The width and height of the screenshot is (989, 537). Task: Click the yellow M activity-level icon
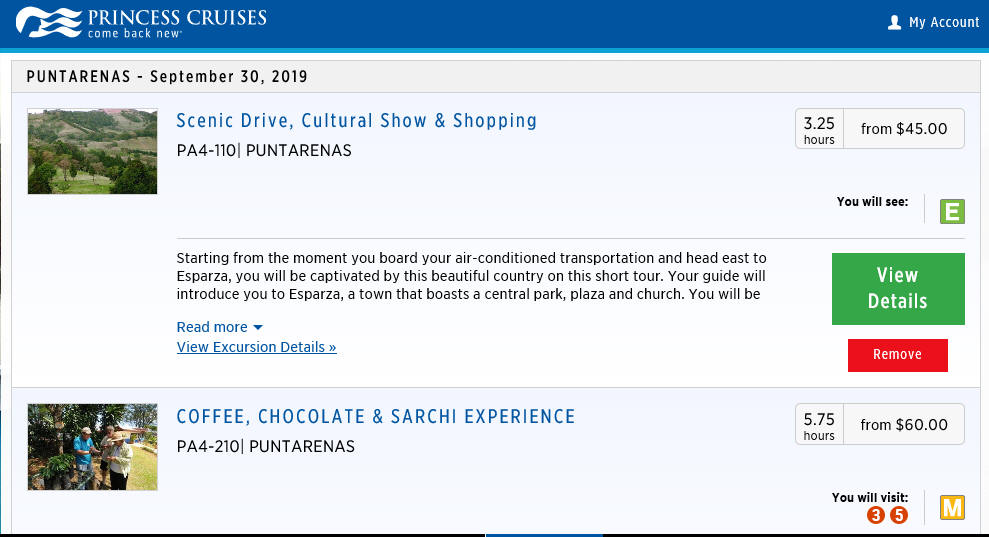click(x=952, y=507)
